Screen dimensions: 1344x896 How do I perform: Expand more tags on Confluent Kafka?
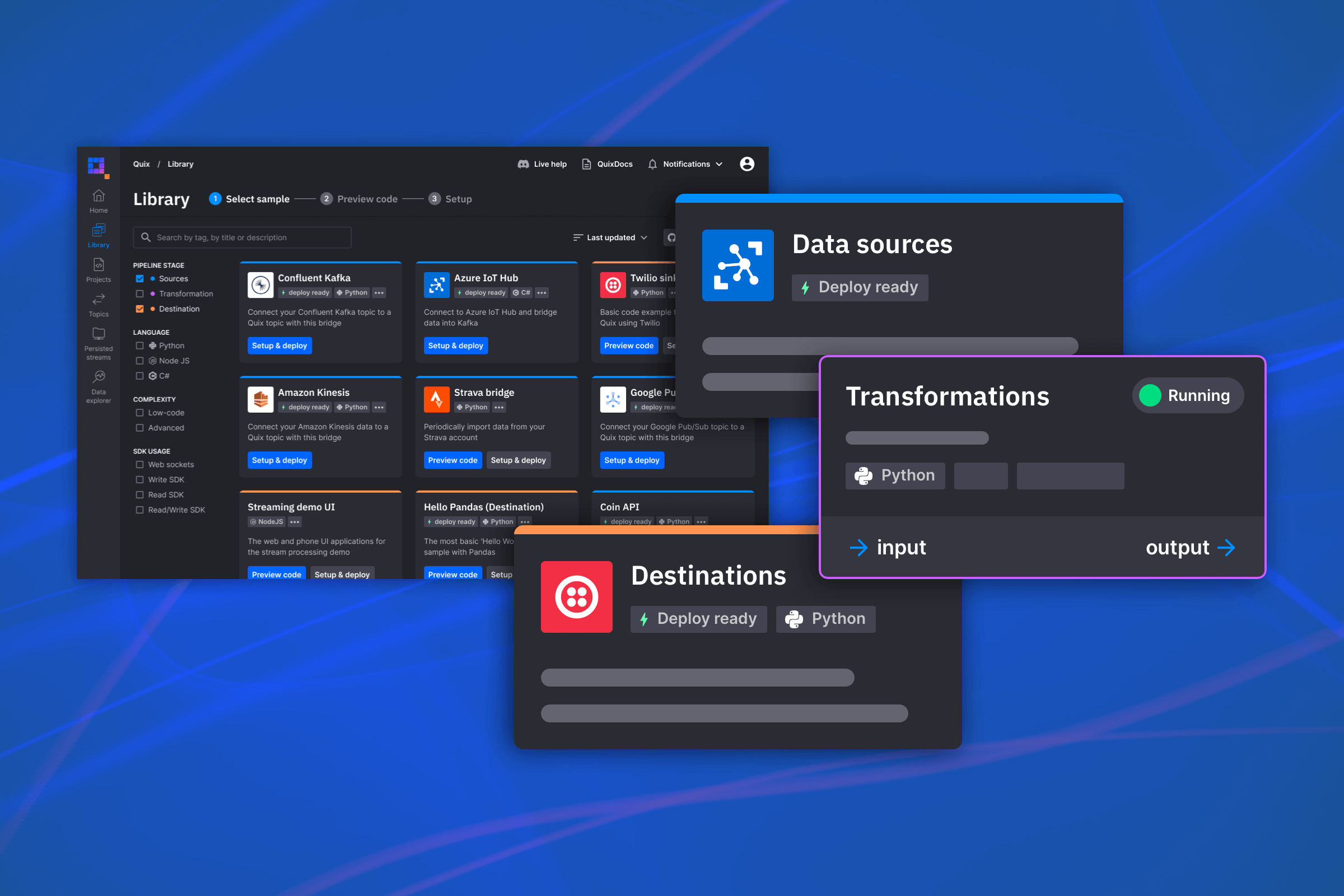pyautogui.click(x=379, y=292)
